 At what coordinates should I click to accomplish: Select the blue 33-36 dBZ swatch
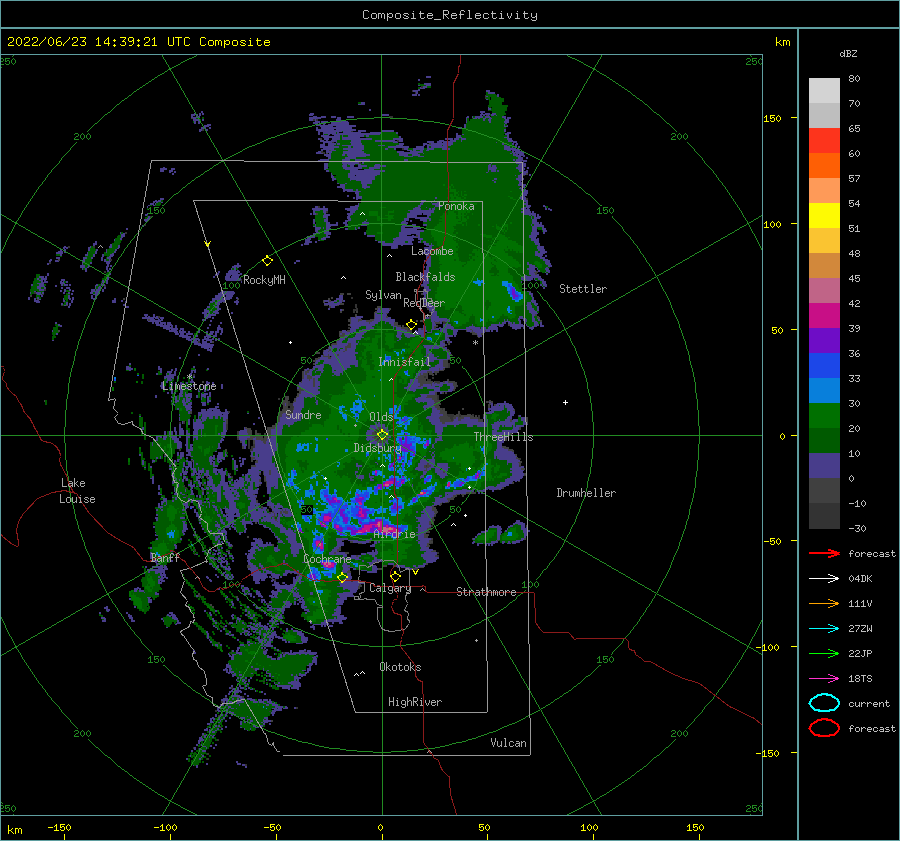pyautogui.click(x=824, y=366)
